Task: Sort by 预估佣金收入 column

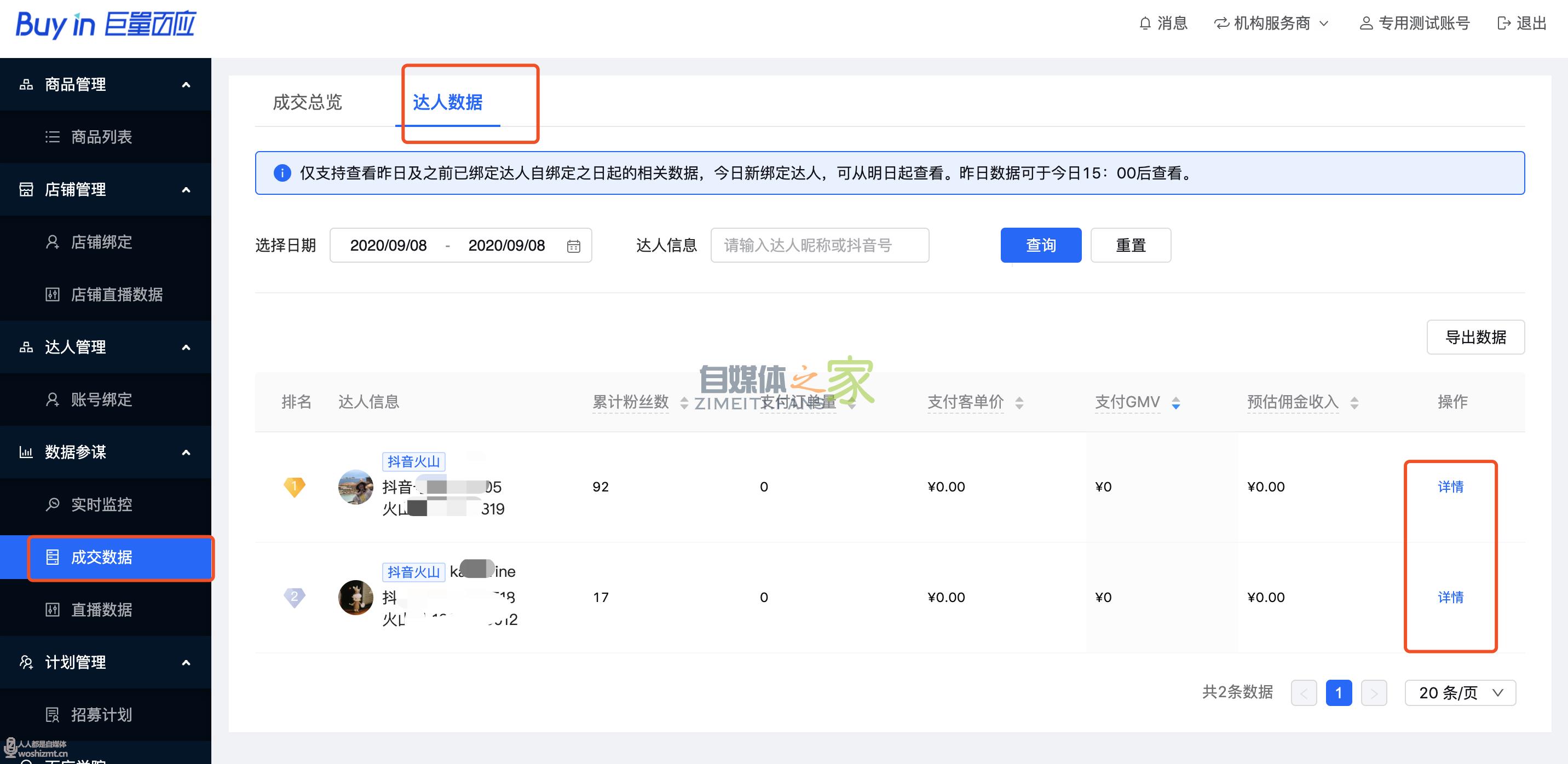Action: tap(1354, 403)
